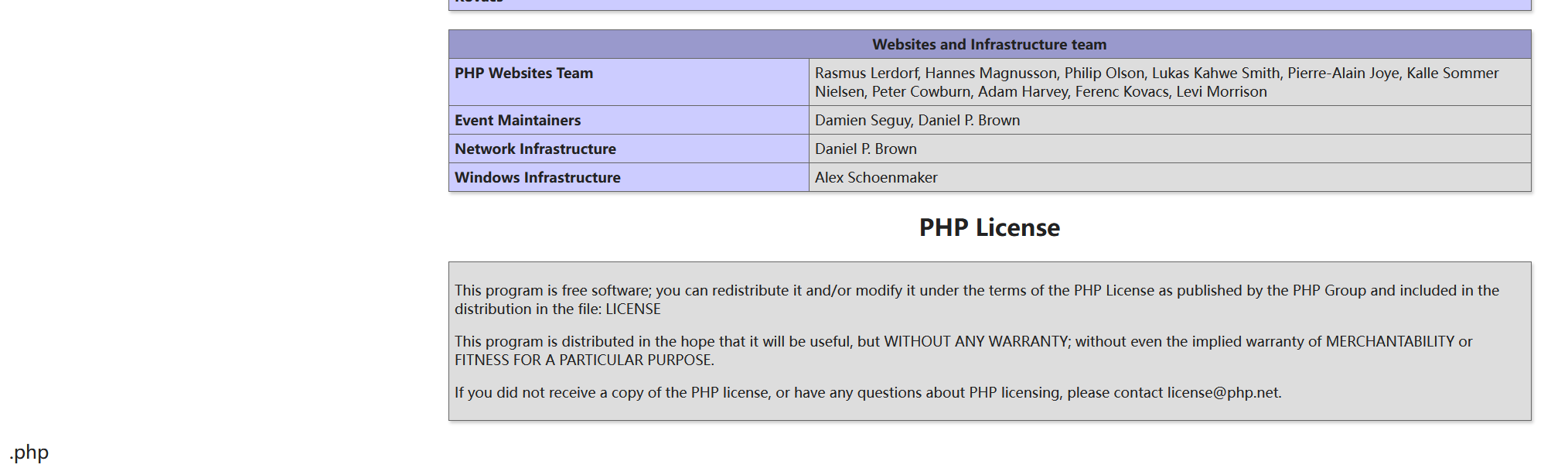The width and height of the screenshot is (1568, 468).
Task: Click the Alex Schoenmaker cell
Action: 875,178
